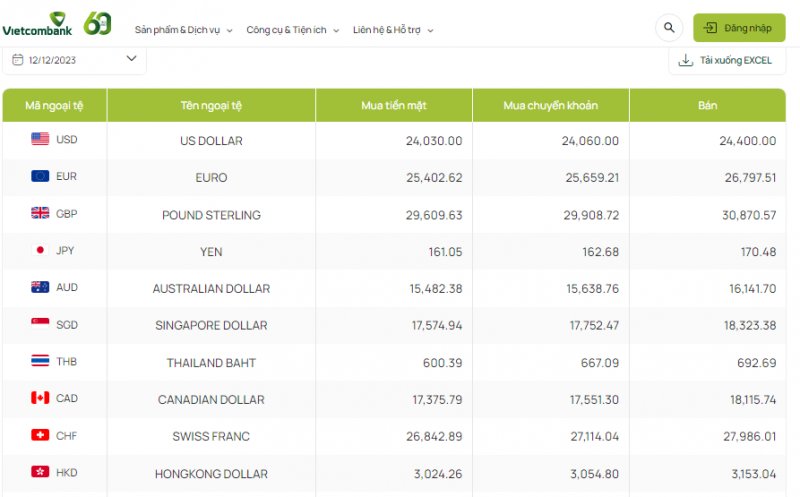Viewport: 800px width, 497px height.
Task: Click the CHF Switzerland flag icon
Action: coord(40,436)
